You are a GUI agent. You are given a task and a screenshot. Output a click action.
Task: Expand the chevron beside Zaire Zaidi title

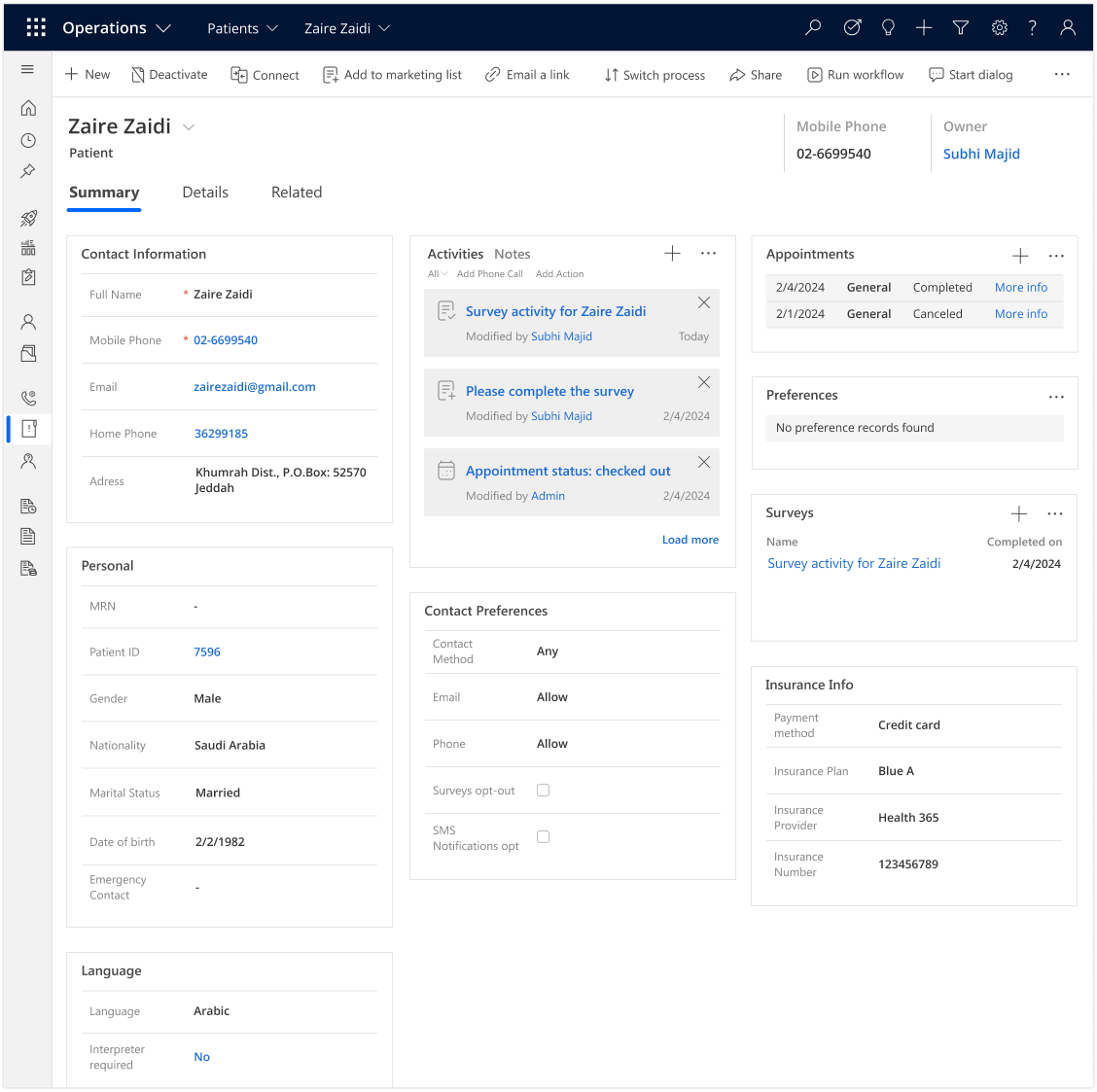click(189, 127)
